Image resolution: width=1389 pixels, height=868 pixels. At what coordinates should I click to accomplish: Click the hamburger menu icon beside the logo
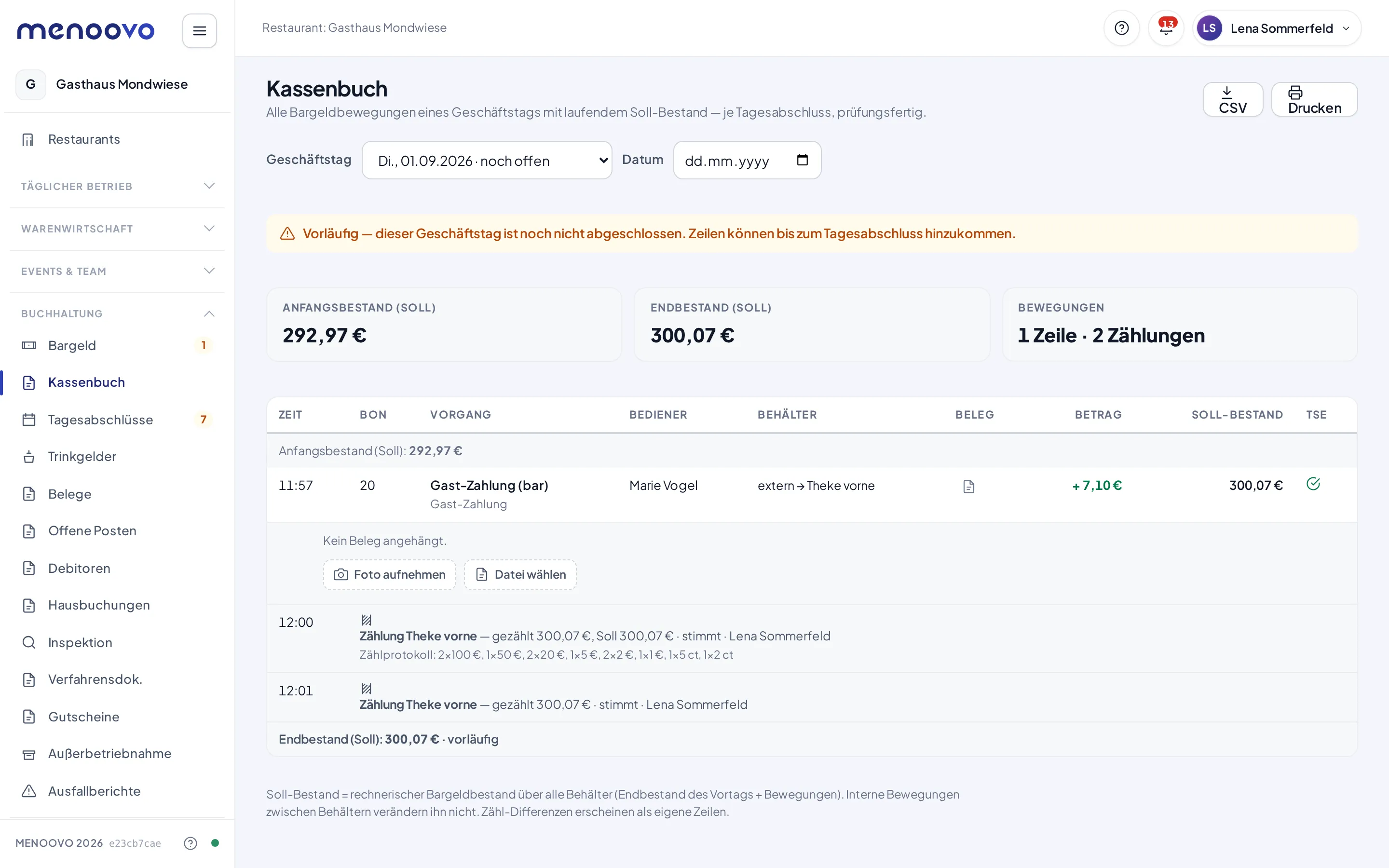(x=199, y=31)
